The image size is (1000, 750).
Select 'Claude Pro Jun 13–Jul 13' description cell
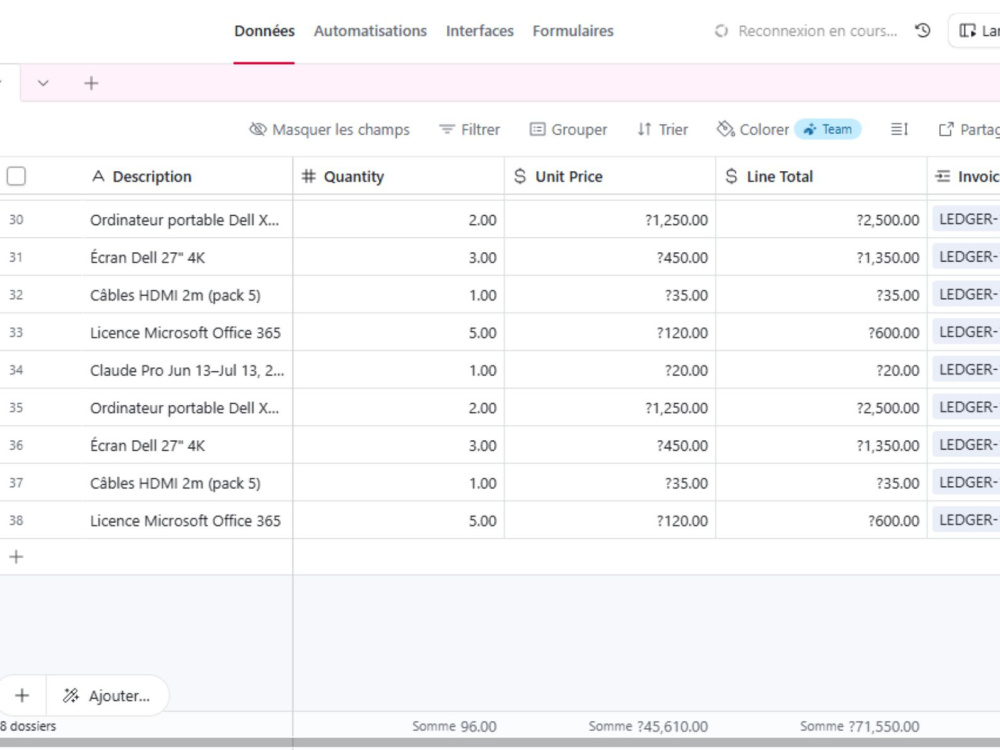point(188,370)
